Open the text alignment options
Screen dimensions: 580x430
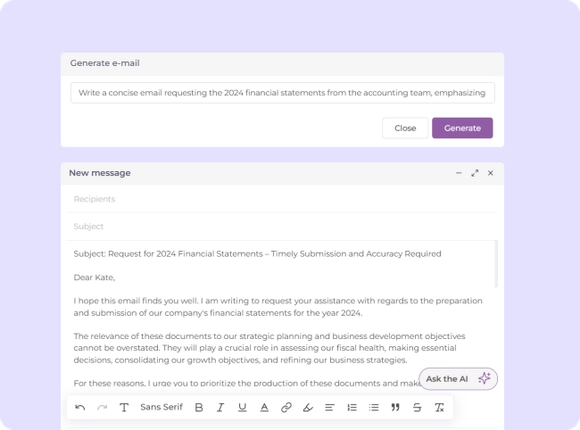[330, 407]
